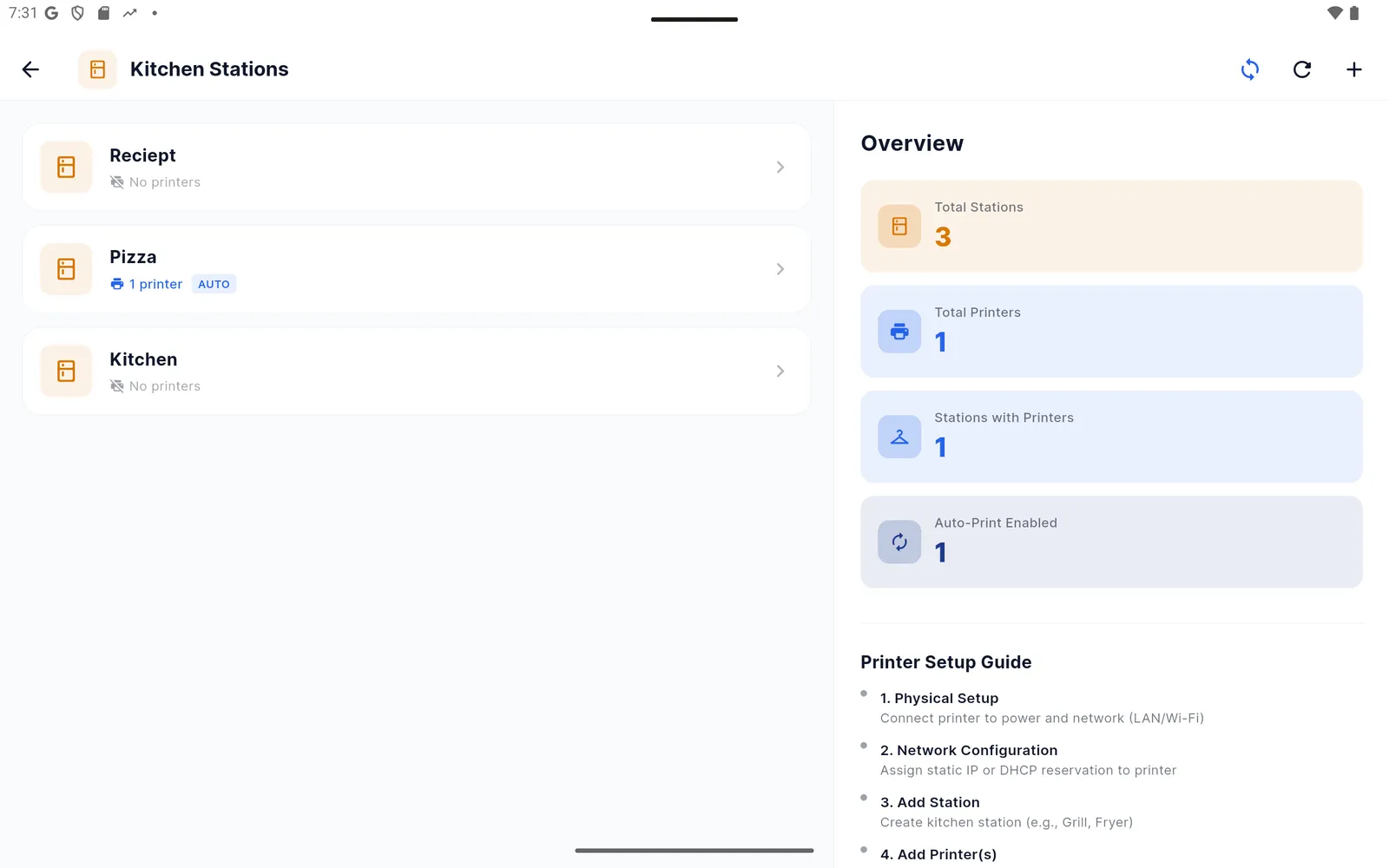The image size is (1389, 868).
Task: Click the Auto-Print Enabled sync icon
Action: pyautogui.click(x=899, y=542)
